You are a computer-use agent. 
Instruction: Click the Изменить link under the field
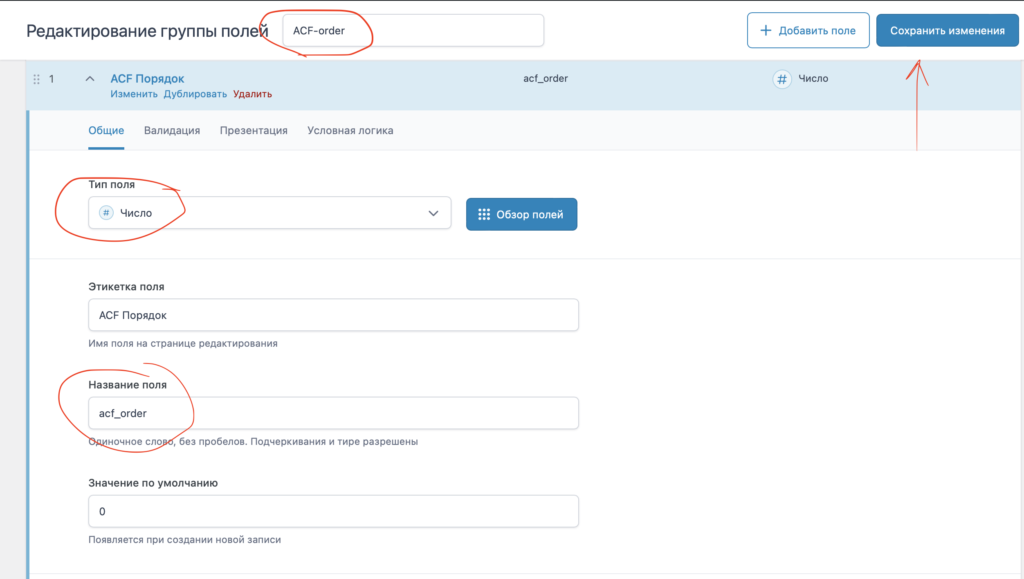tap(133, 94)
